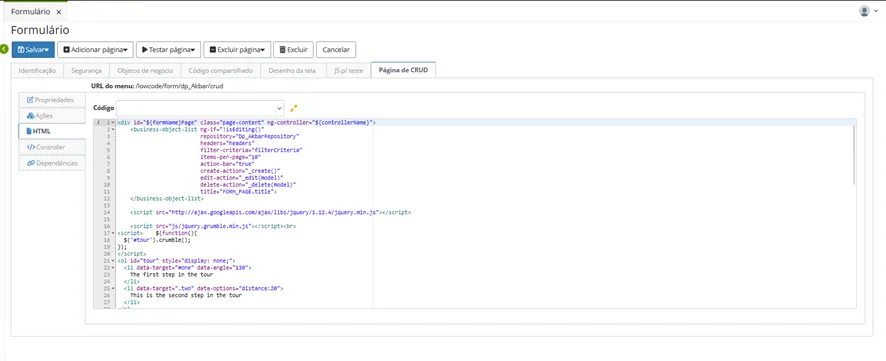
Task: Click the orange expand-editor arrows icon
Action: point(293,108)
